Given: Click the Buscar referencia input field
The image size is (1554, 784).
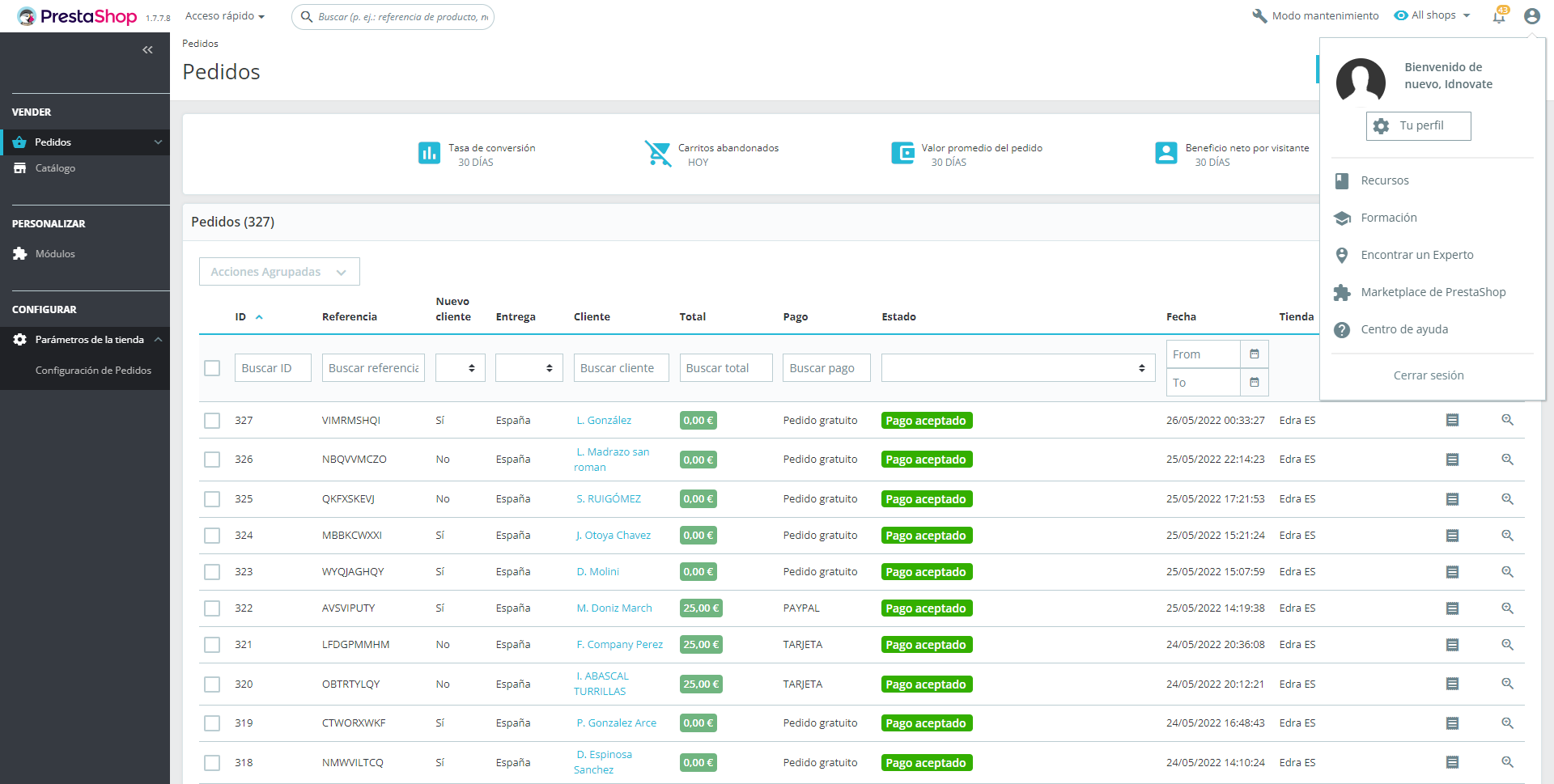Looking at the screenshot, I should click(x=373, y=368).
